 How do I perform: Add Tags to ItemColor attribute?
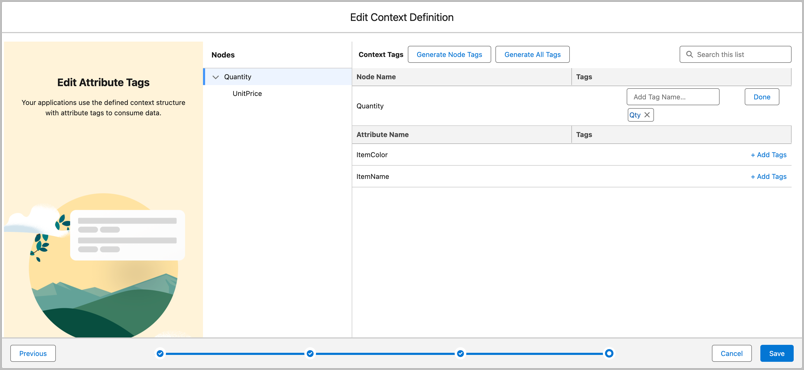click(x=768, y=155)
